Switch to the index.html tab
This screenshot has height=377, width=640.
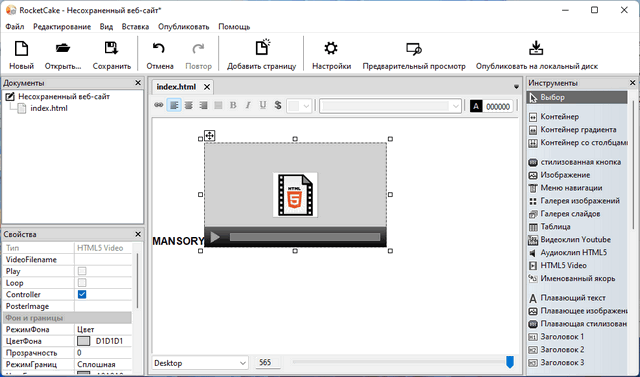(x=176, y=87)
